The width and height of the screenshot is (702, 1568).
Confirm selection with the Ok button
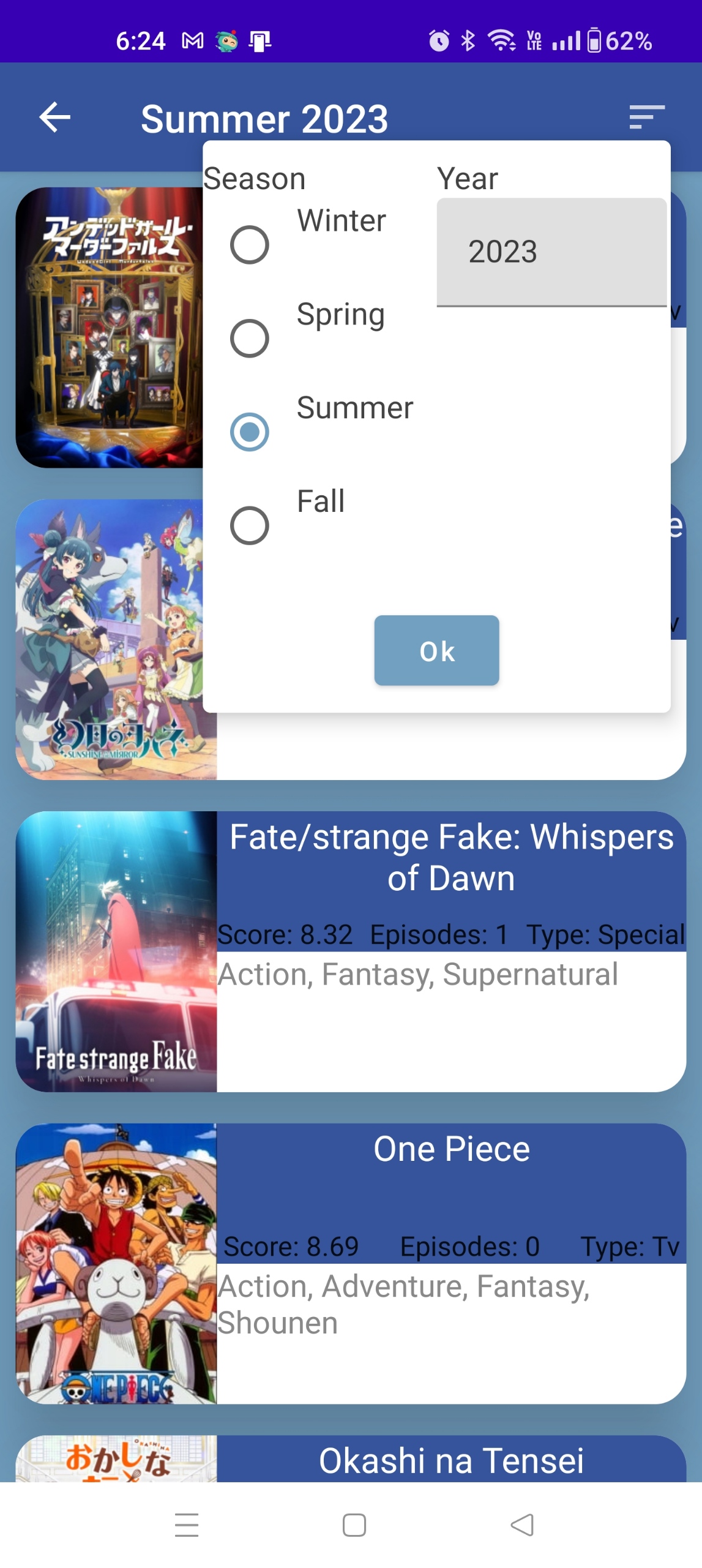coord(436,650)
